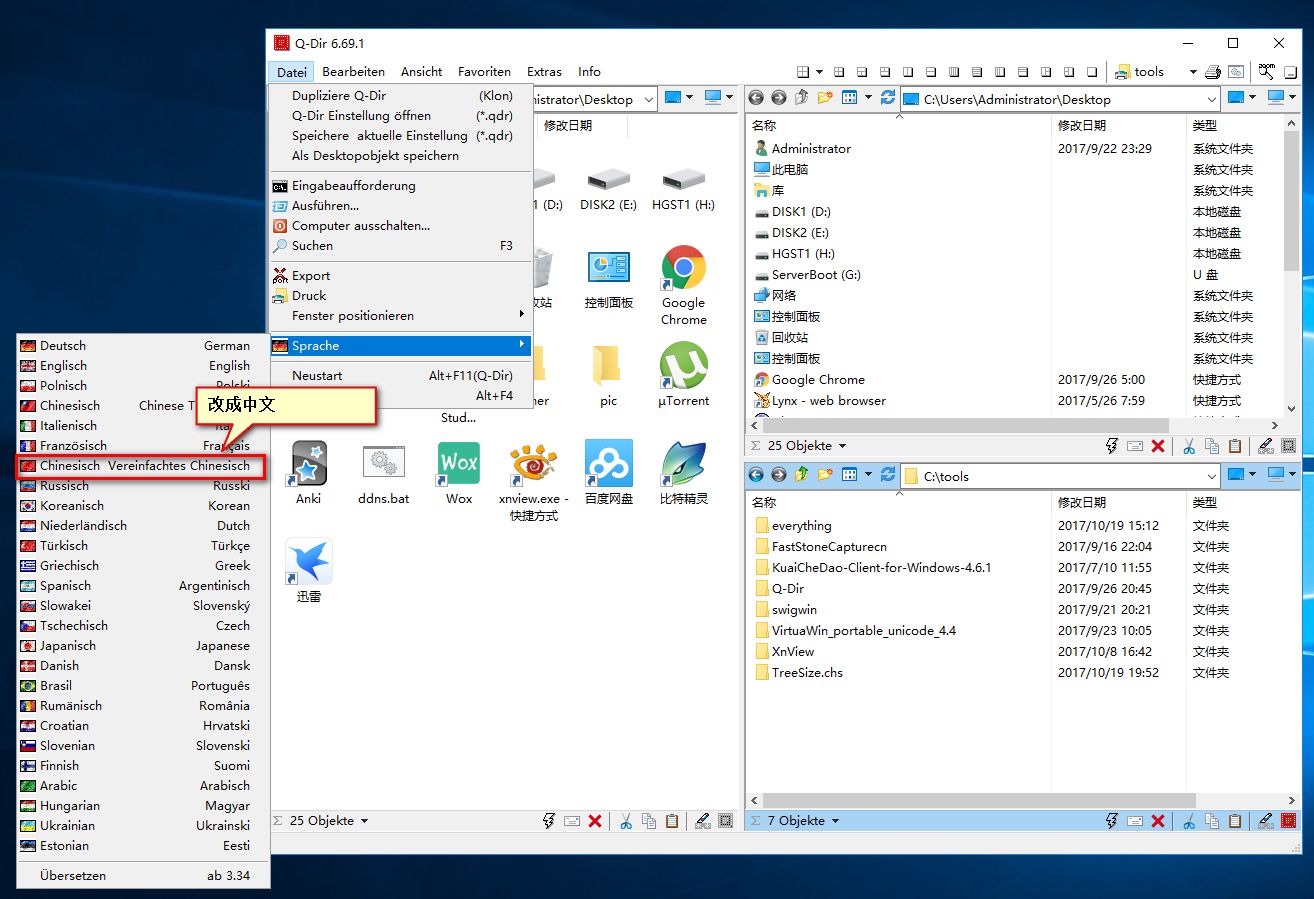Screen dimensions: 1314x899
Task: Open view mode dropdown arrow in C:\tools pane
Action: (868, 475)
